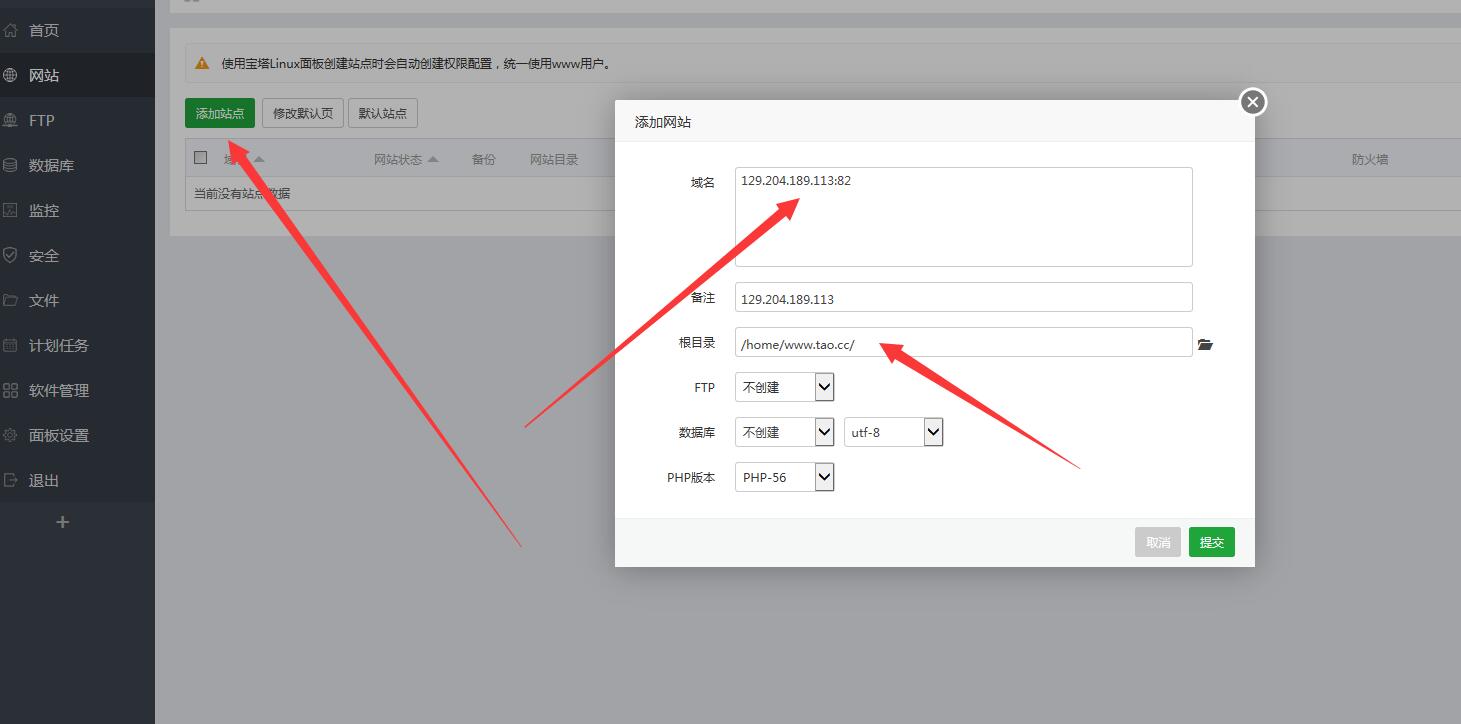This screenshot has height=724, width=1461.
Task: Click the FTP icon in sidebar
Action: click(x=11, y=120)
